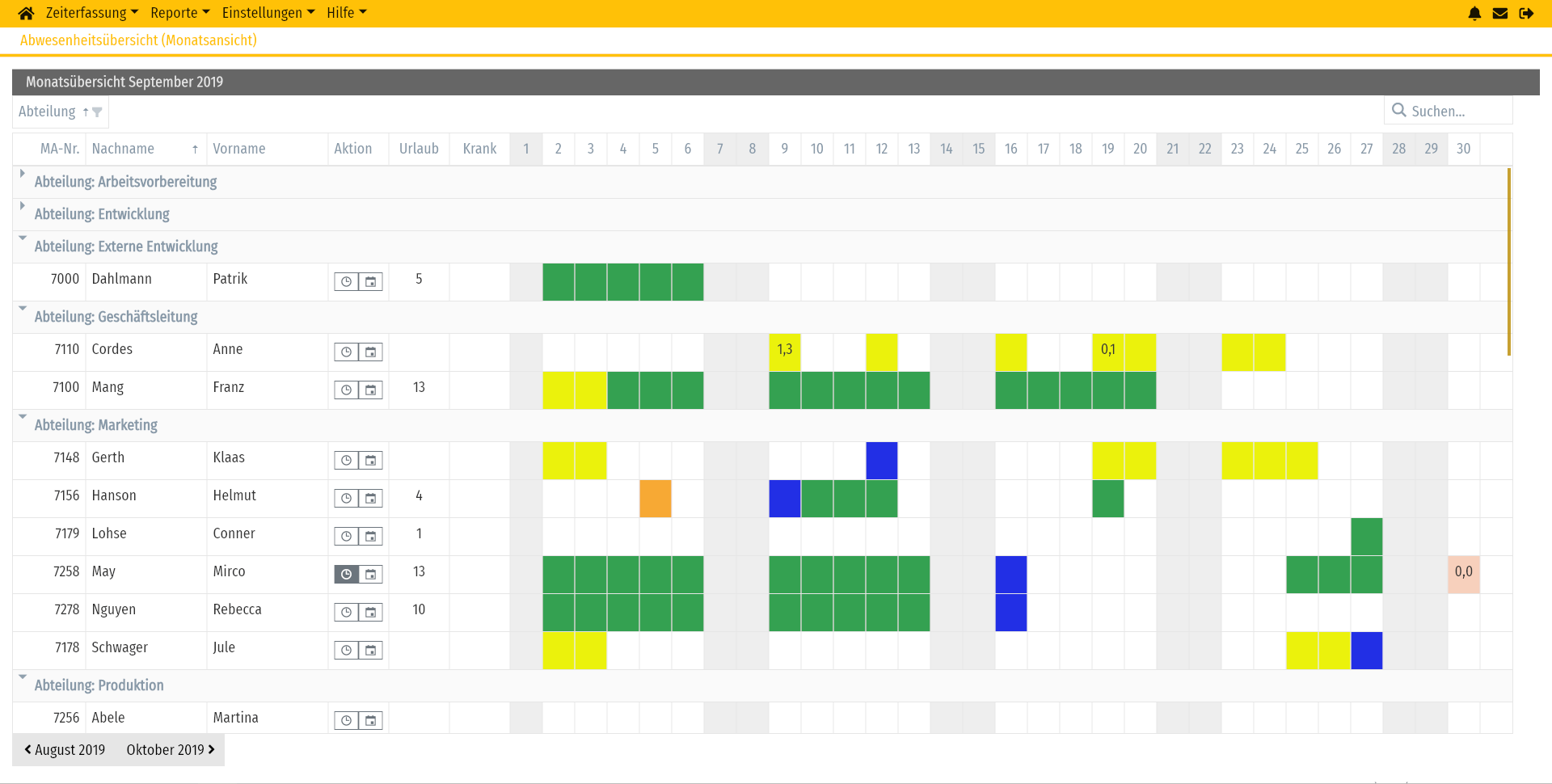Open the clock icon for Patrik Dahlmann
This screenshot has width=1552, height=784.
347,281
